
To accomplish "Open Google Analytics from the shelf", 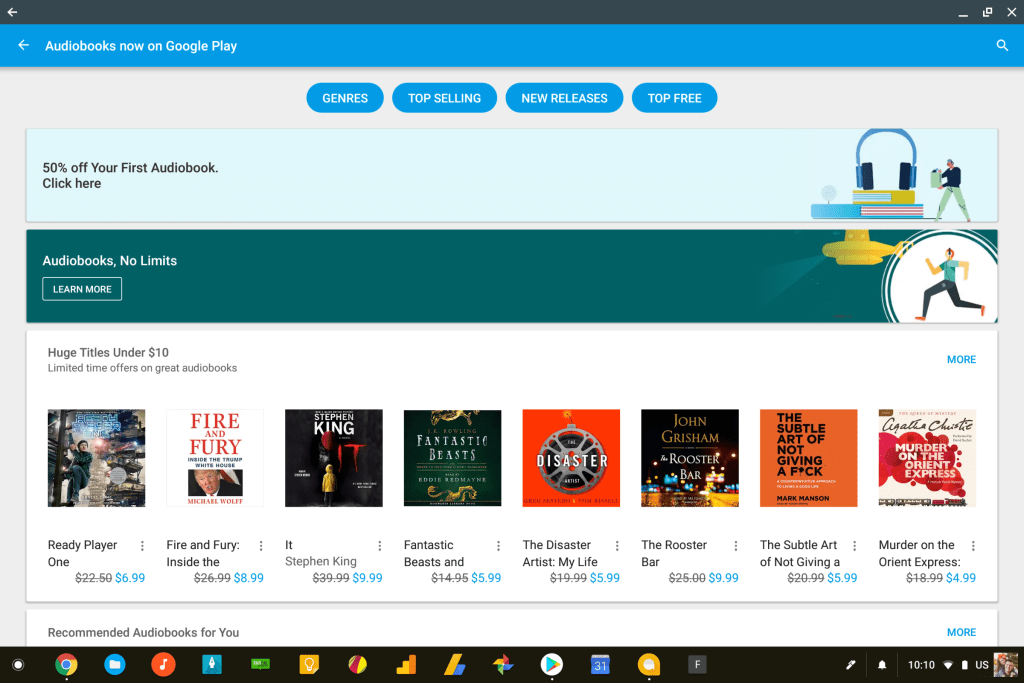I will coord(406,665).
